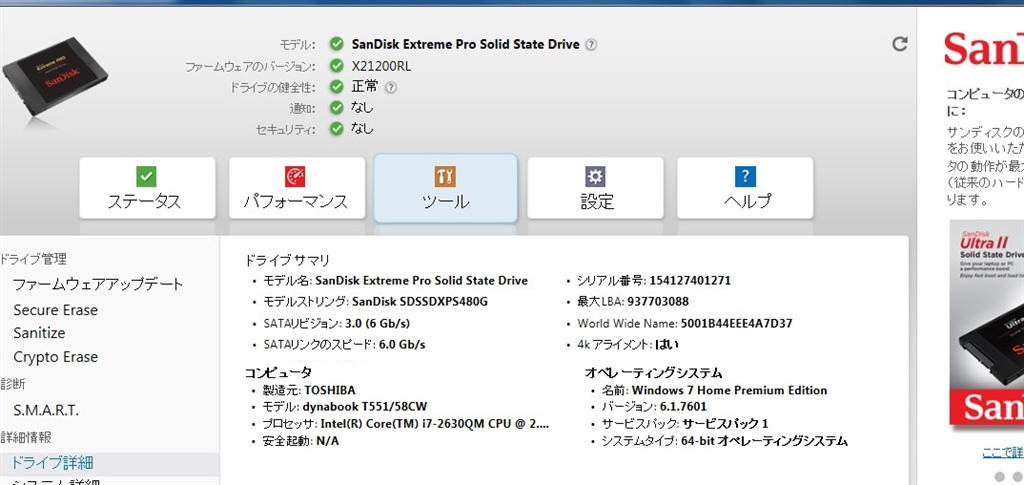Viewport: 1024px width, 485px height.
Task: Click the ここで詳 link under advertisement
Action: pos(1003,452)
